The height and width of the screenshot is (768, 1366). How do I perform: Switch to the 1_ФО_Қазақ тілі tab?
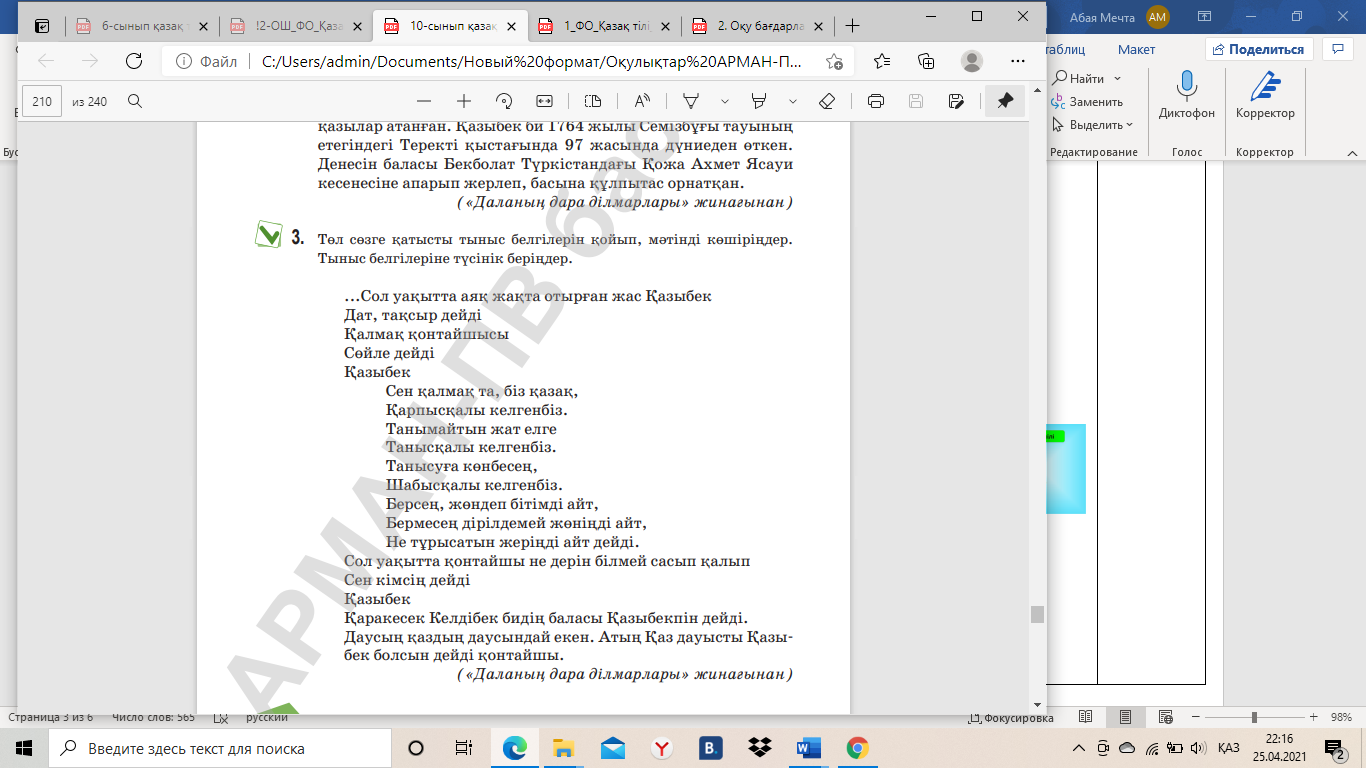[x=603, y=26]
